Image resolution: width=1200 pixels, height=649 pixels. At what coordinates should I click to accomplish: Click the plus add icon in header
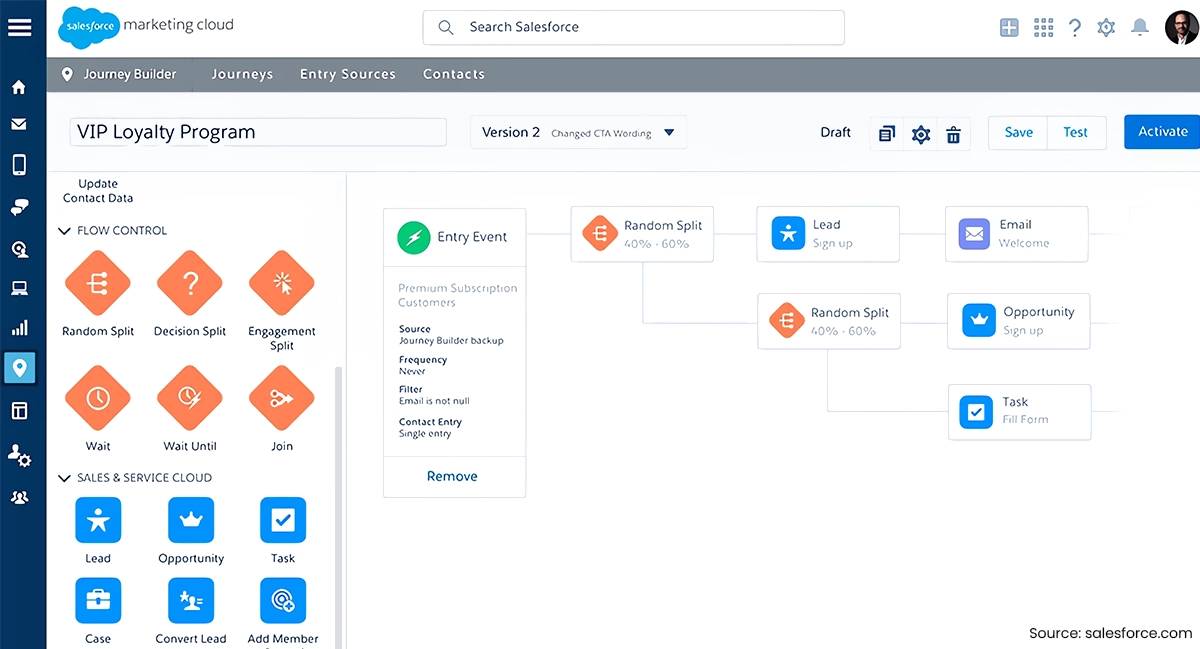coord(1010,28)
